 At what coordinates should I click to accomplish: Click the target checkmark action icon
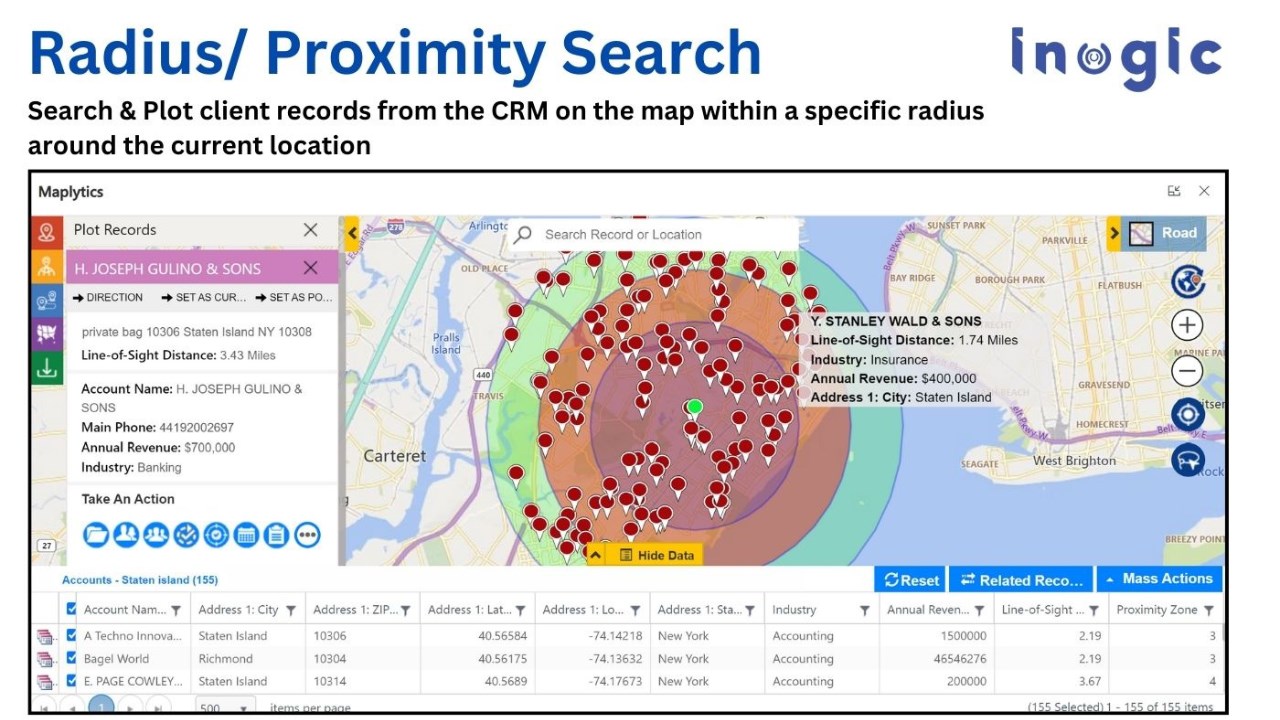216,535
